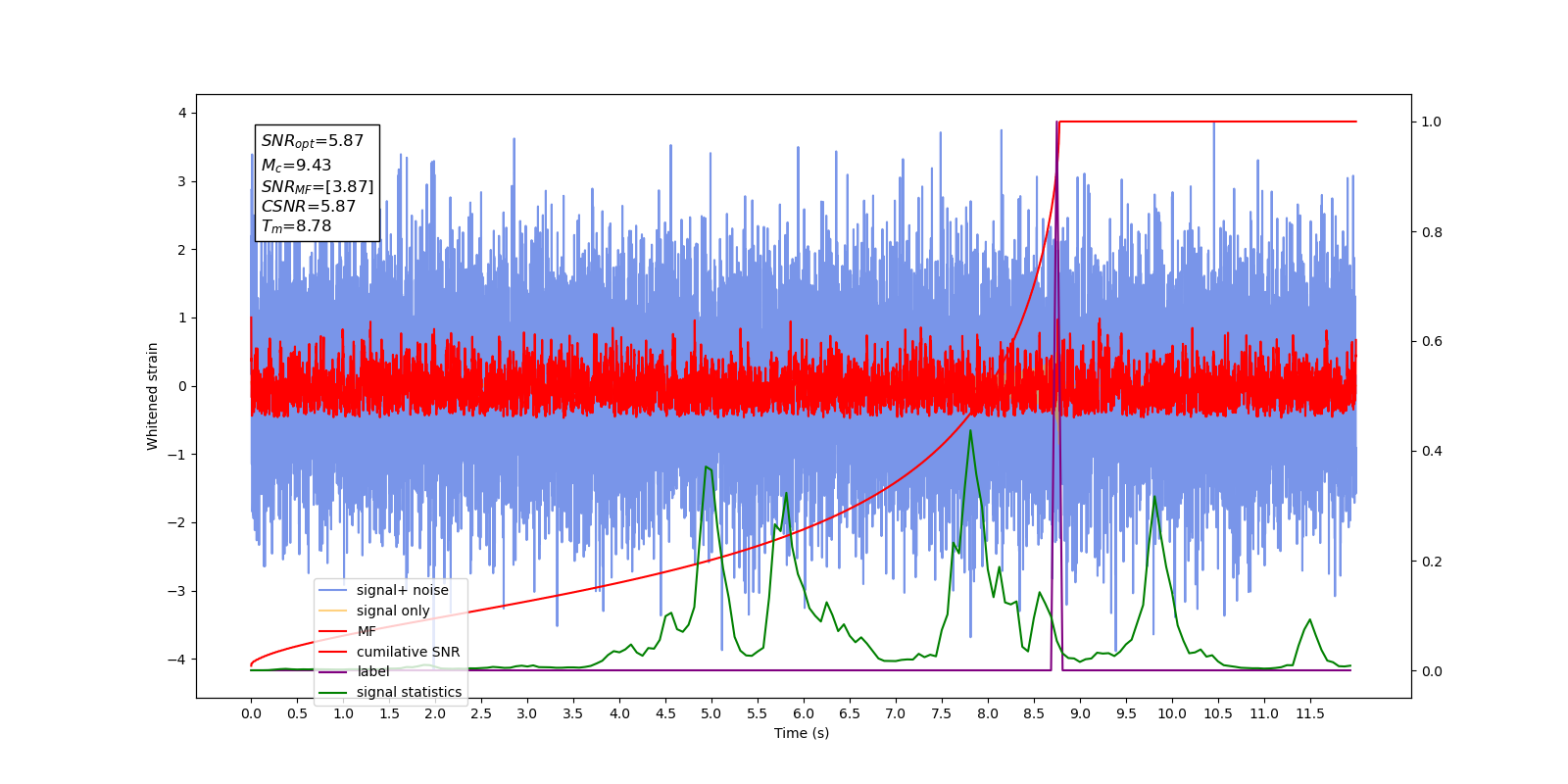The image size is (1568, 784).
Task: Click the "7.5" time axis tick label
Action: pos(942,713)
